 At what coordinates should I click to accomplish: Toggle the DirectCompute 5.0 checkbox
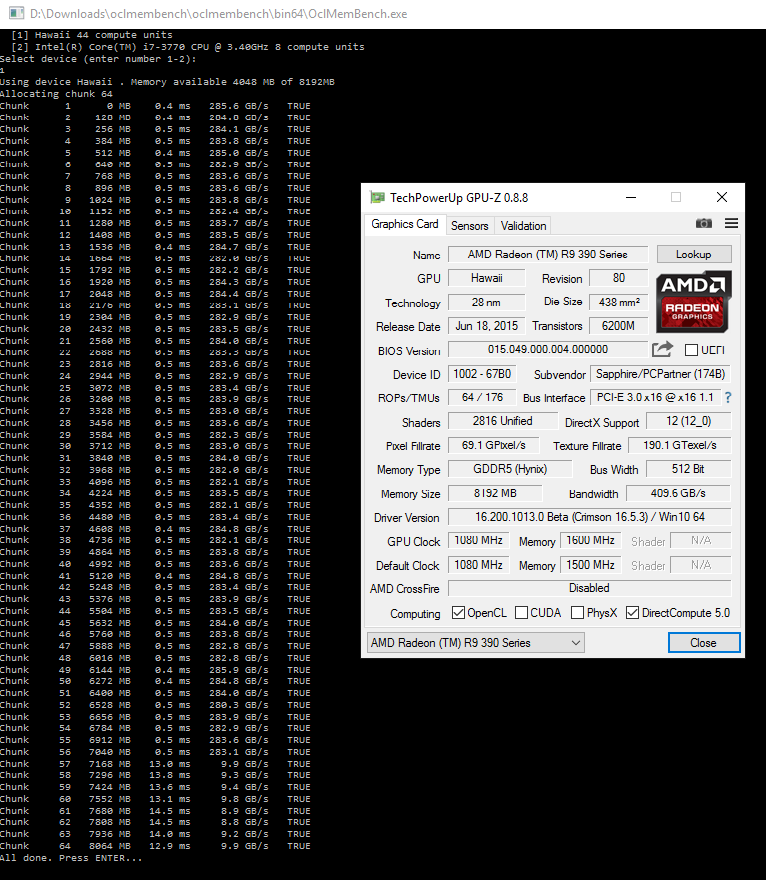click(632, 612)
